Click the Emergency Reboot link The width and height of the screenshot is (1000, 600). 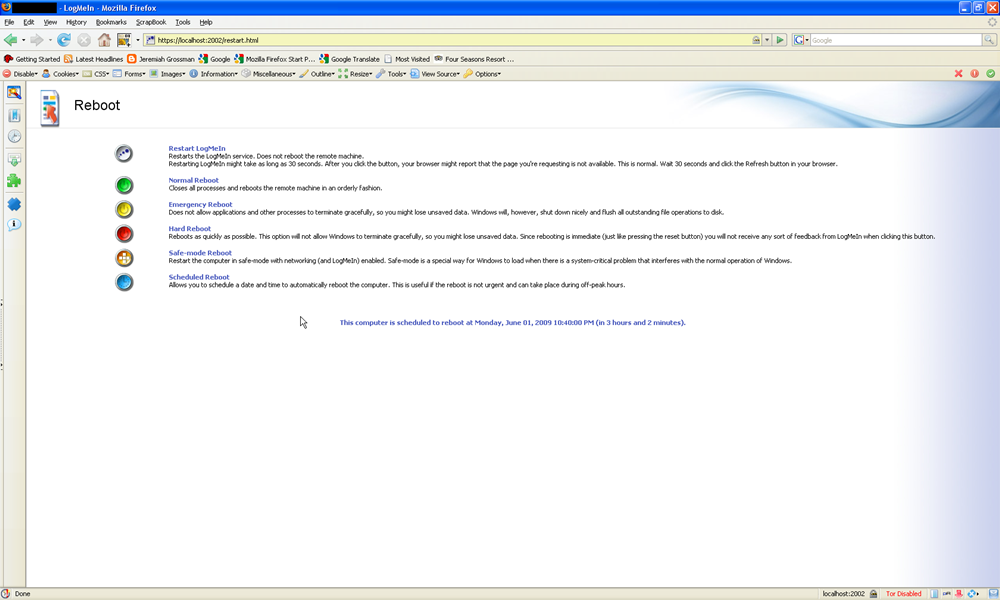[200, 205]
